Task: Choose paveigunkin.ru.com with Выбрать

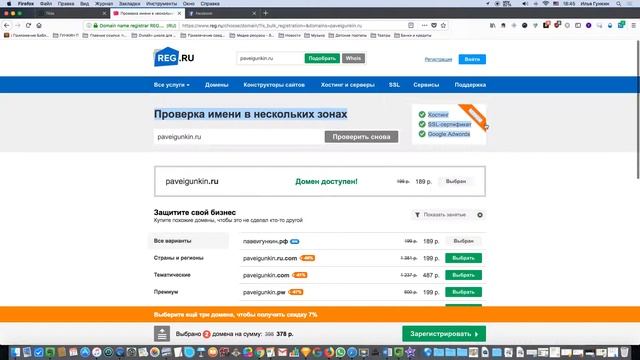Action: (x=463, y=258)
